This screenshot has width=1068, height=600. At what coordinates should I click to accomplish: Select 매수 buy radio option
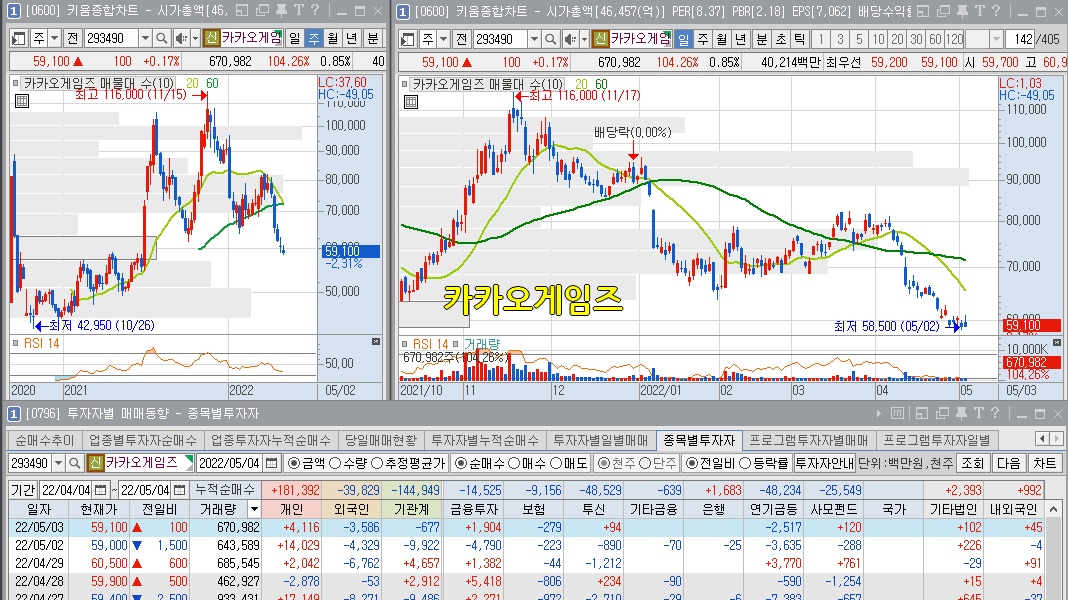[x=514, y=463]
